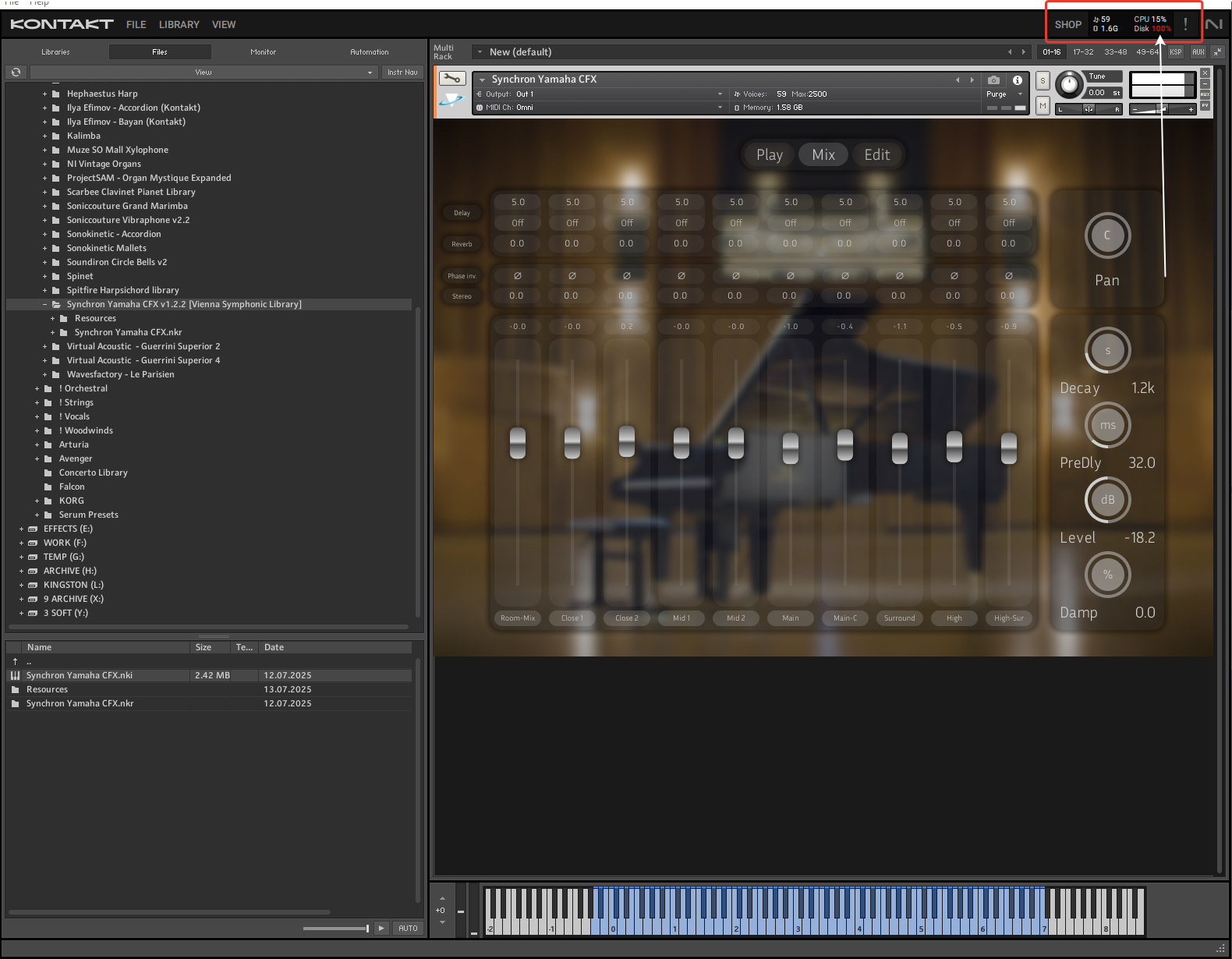
Task: Switch instrument to Edit page
Action: click(x=877, y=154)
